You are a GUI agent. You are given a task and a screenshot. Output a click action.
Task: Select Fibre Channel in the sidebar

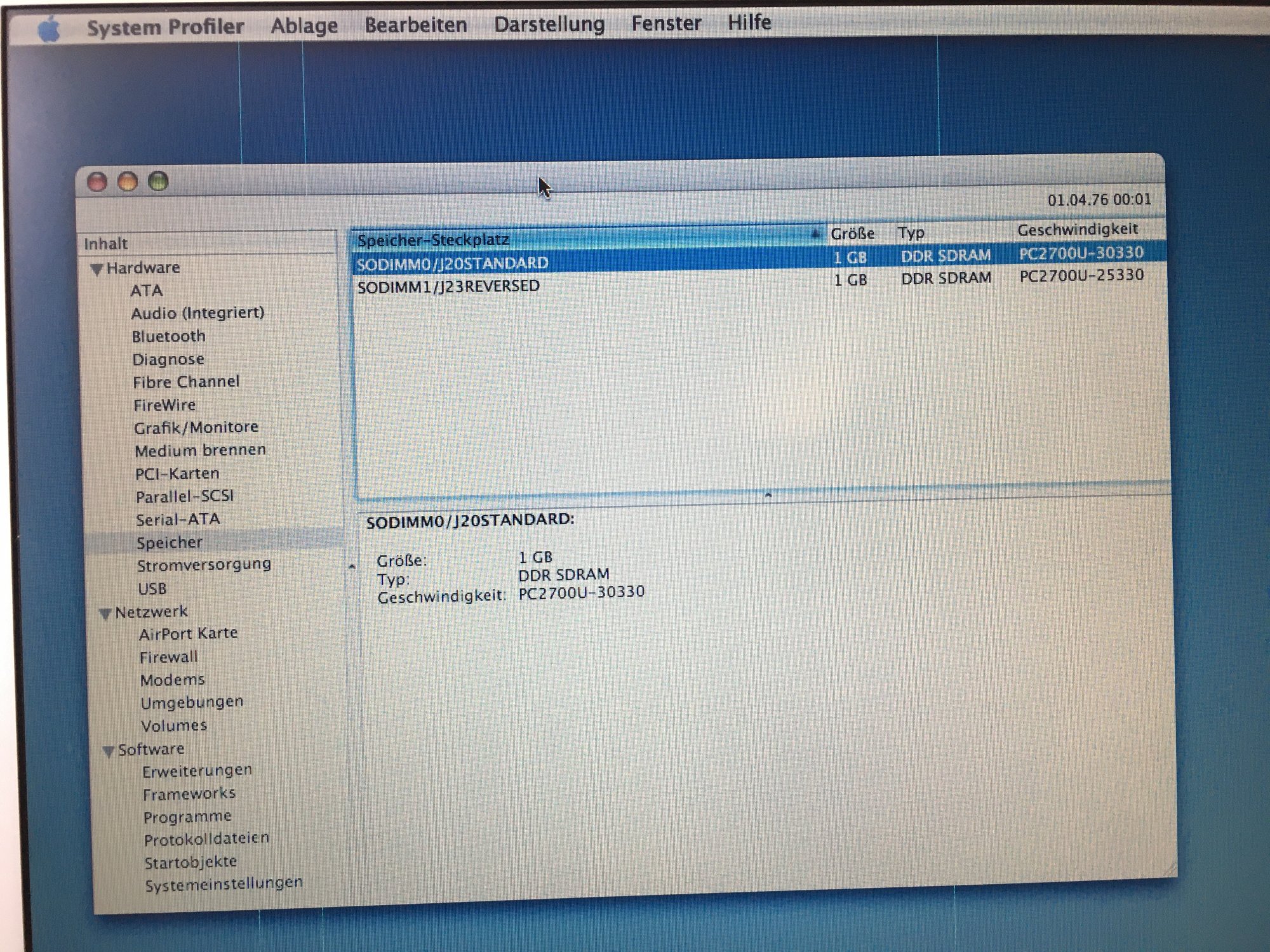click(186, 382)
